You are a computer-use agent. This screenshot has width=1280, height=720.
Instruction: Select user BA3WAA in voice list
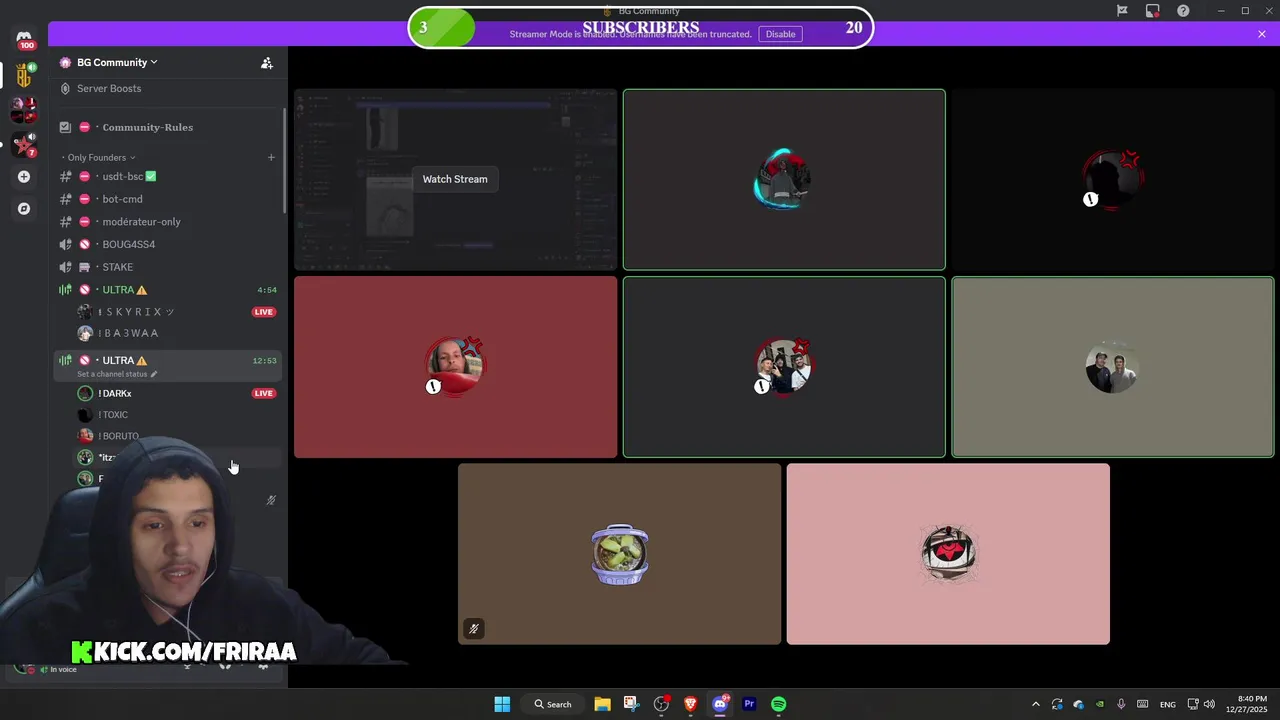pyautogui.click(x=128, y=333)
